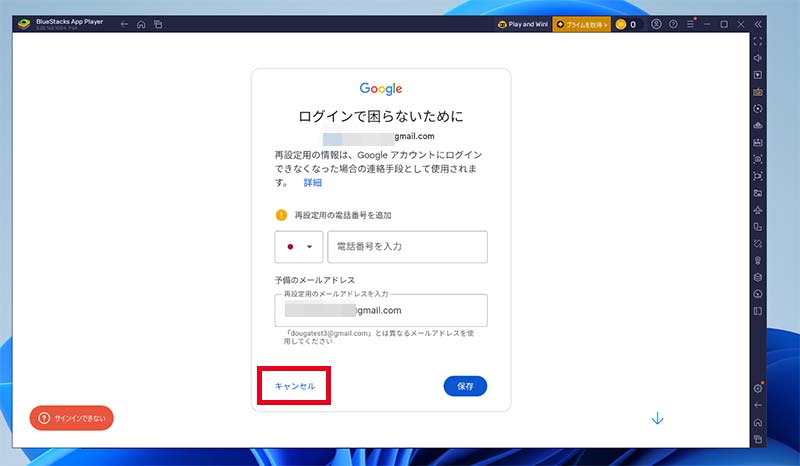The height and width of the screenshot is (466, 800).
Task: Click the phone number input field
Action: (x=407, y=247)
